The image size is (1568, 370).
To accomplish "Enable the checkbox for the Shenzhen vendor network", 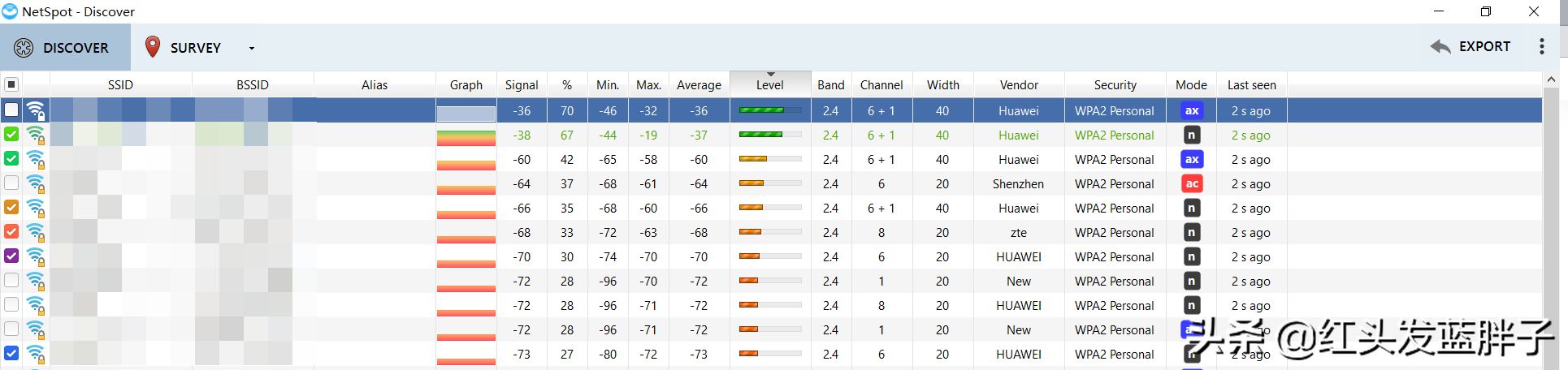I will tap(11, 183).
